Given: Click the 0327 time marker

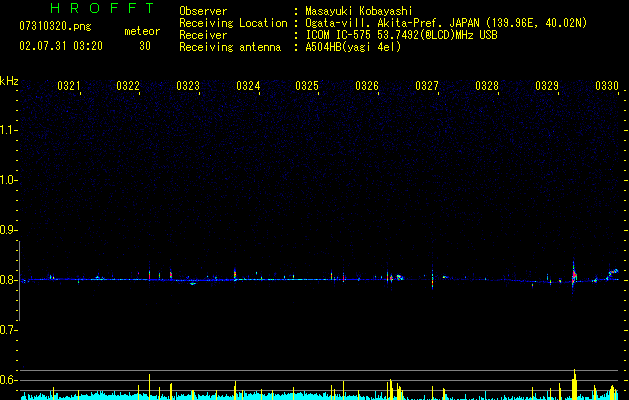Looking at the screenshot, I should point(427,86).
